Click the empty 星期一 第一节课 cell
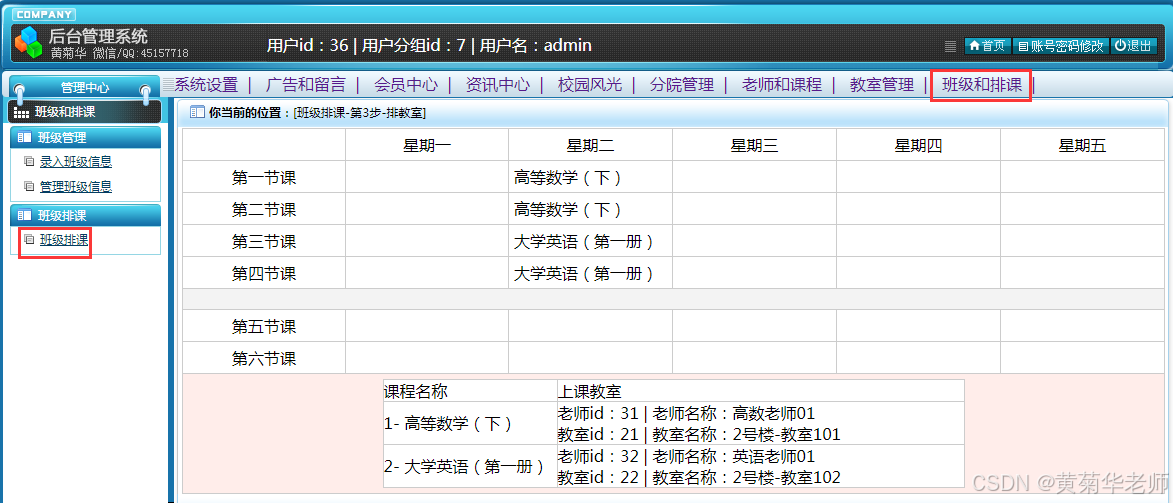1173x503 pixels. coord(426,177)
